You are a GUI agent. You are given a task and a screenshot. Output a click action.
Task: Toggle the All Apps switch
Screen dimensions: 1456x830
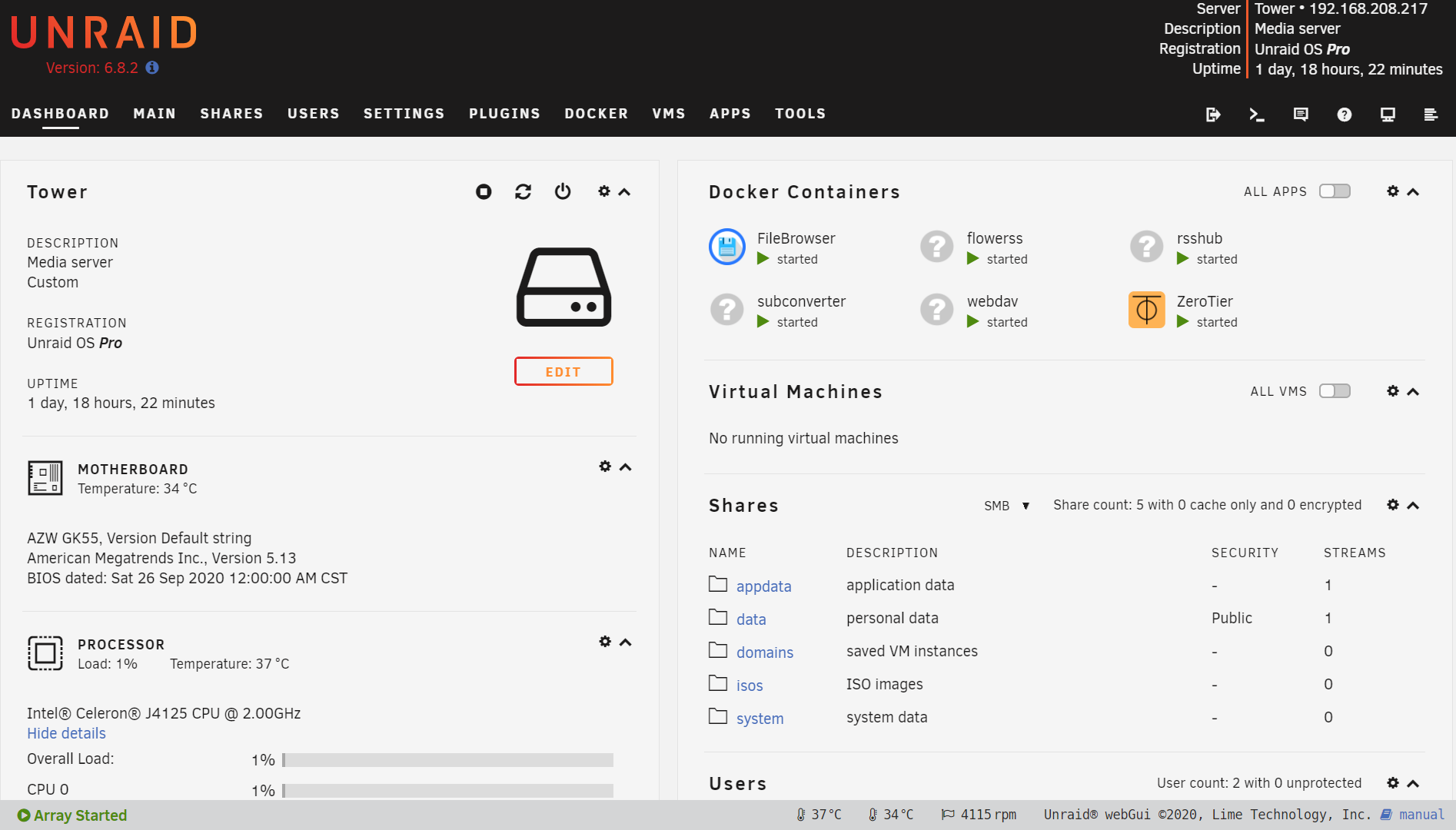[1335, 191]
